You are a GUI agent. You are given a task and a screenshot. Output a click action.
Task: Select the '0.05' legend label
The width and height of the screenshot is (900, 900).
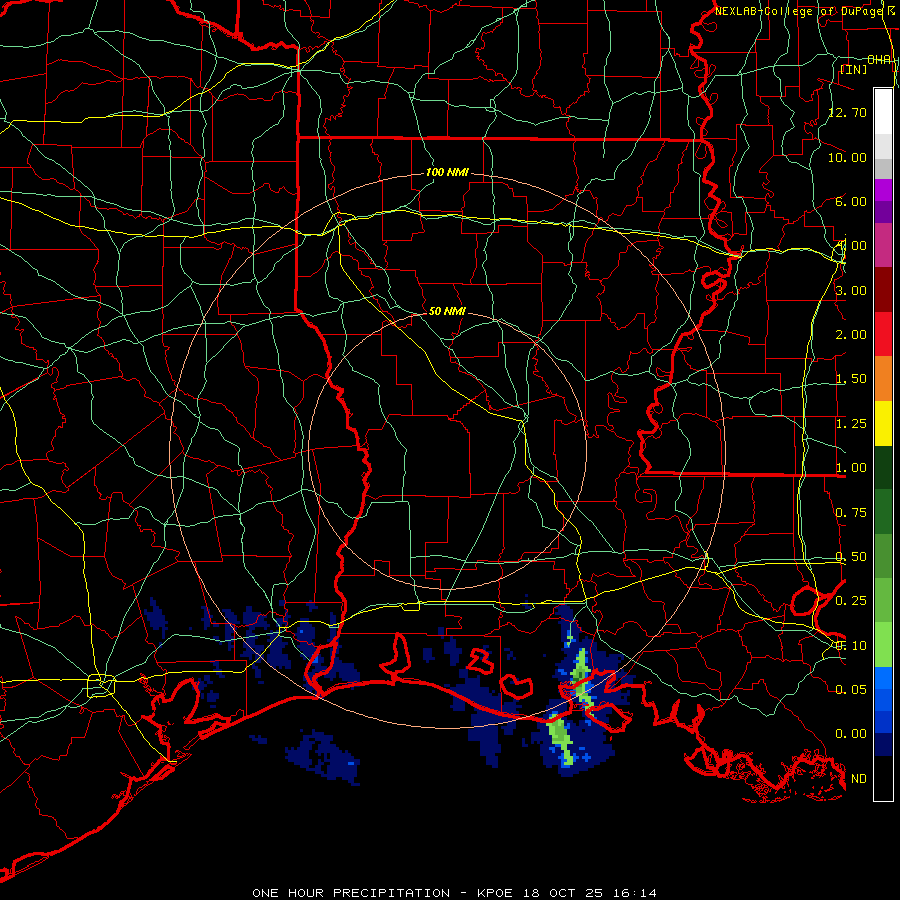pos(851,689)
